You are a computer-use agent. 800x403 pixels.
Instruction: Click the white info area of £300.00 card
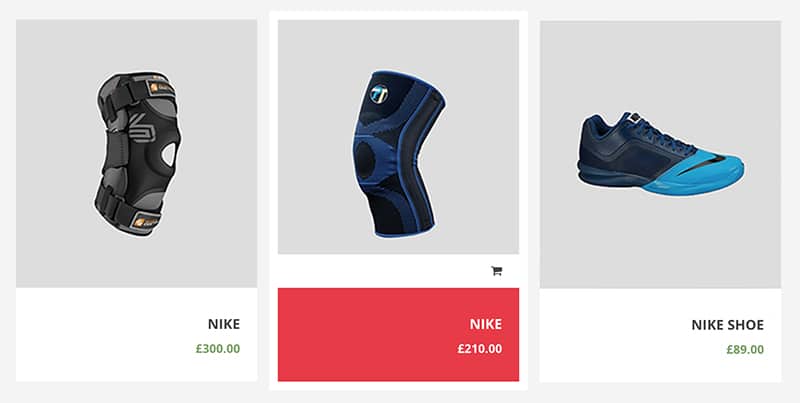coord(136,334)
